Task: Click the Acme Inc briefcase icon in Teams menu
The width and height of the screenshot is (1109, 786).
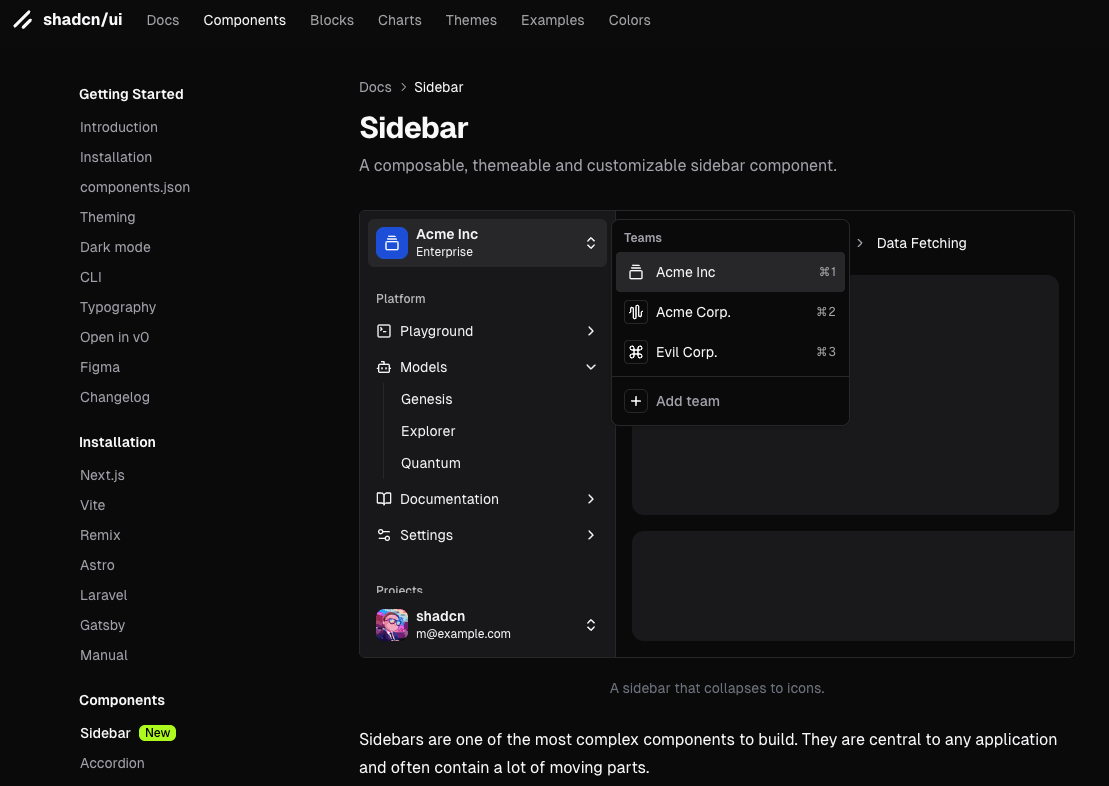Action: tap(636, 272)
